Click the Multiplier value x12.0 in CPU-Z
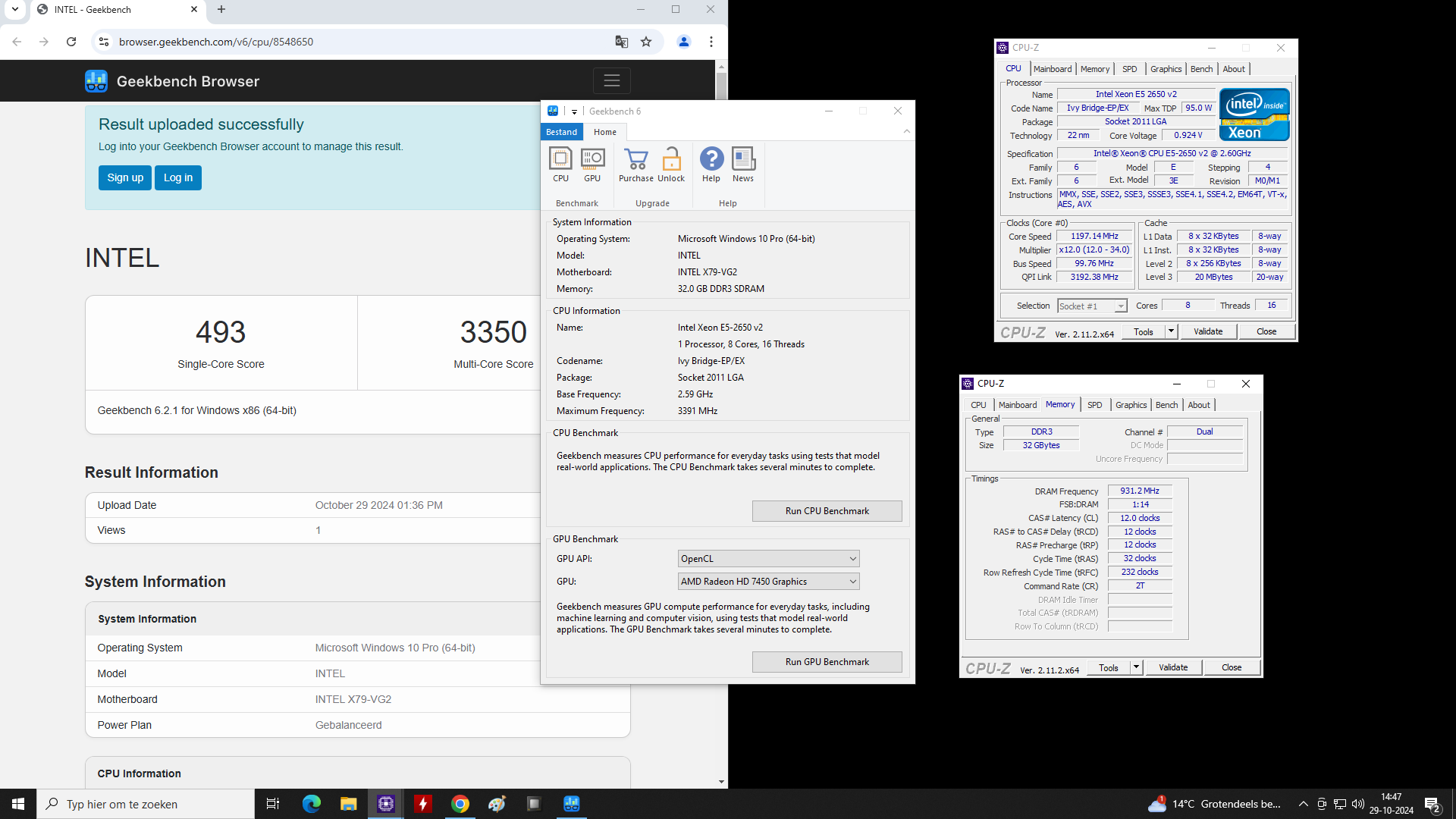The image size is (1456, 819). coord(1094,249)
